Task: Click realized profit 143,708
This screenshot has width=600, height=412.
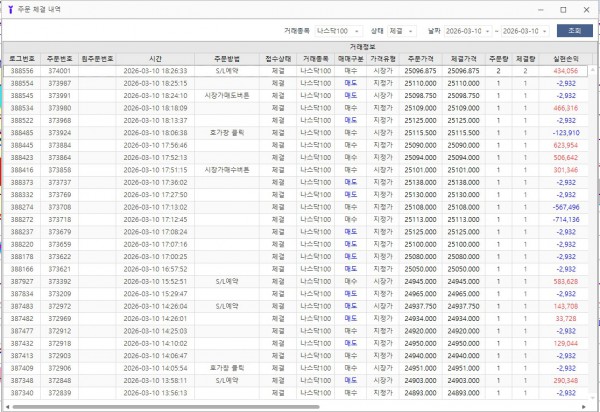Action: (x=566, y=306)
